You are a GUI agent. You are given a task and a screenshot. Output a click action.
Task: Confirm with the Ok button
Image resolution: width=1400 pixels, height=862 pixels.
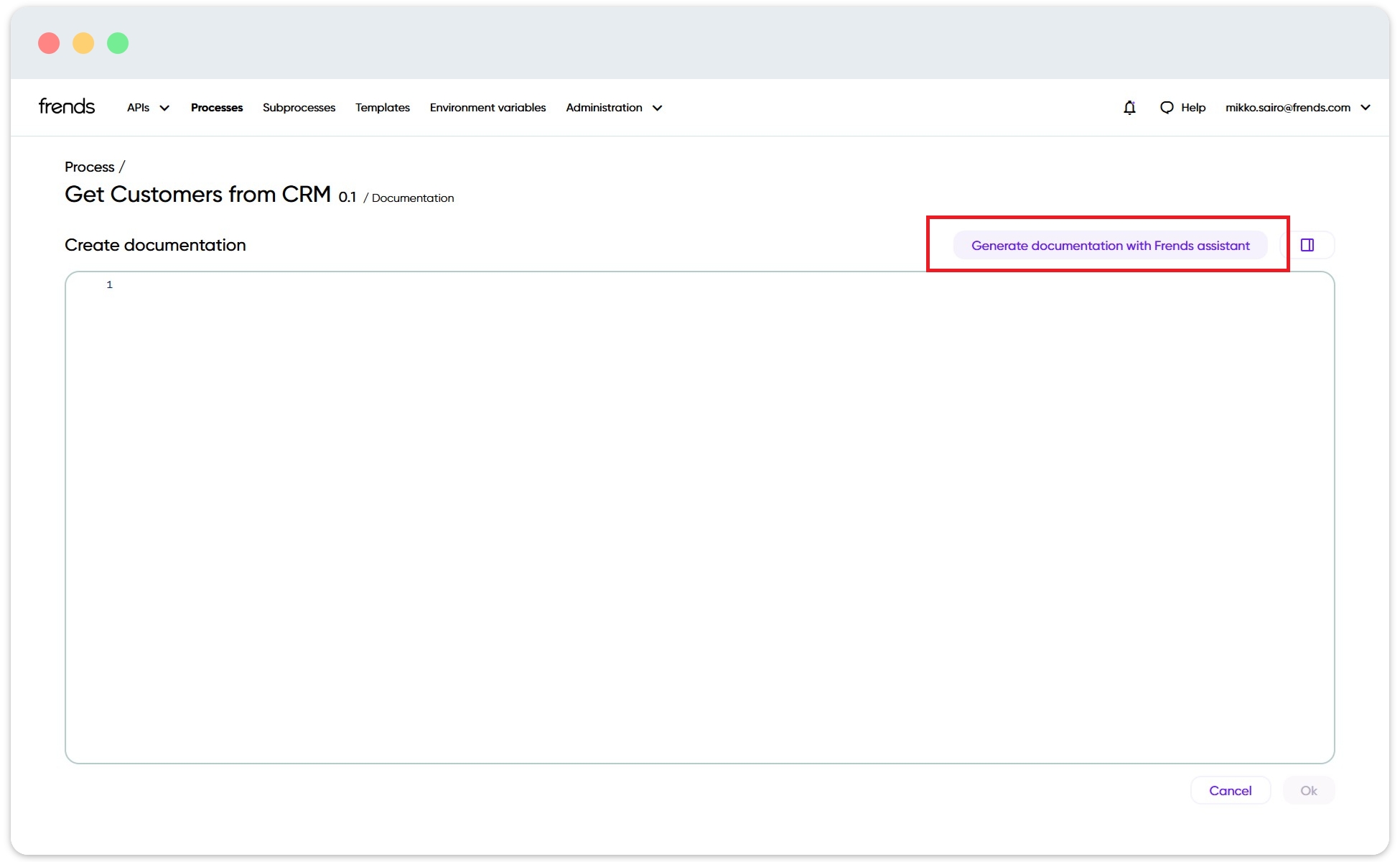[1308, 790]
